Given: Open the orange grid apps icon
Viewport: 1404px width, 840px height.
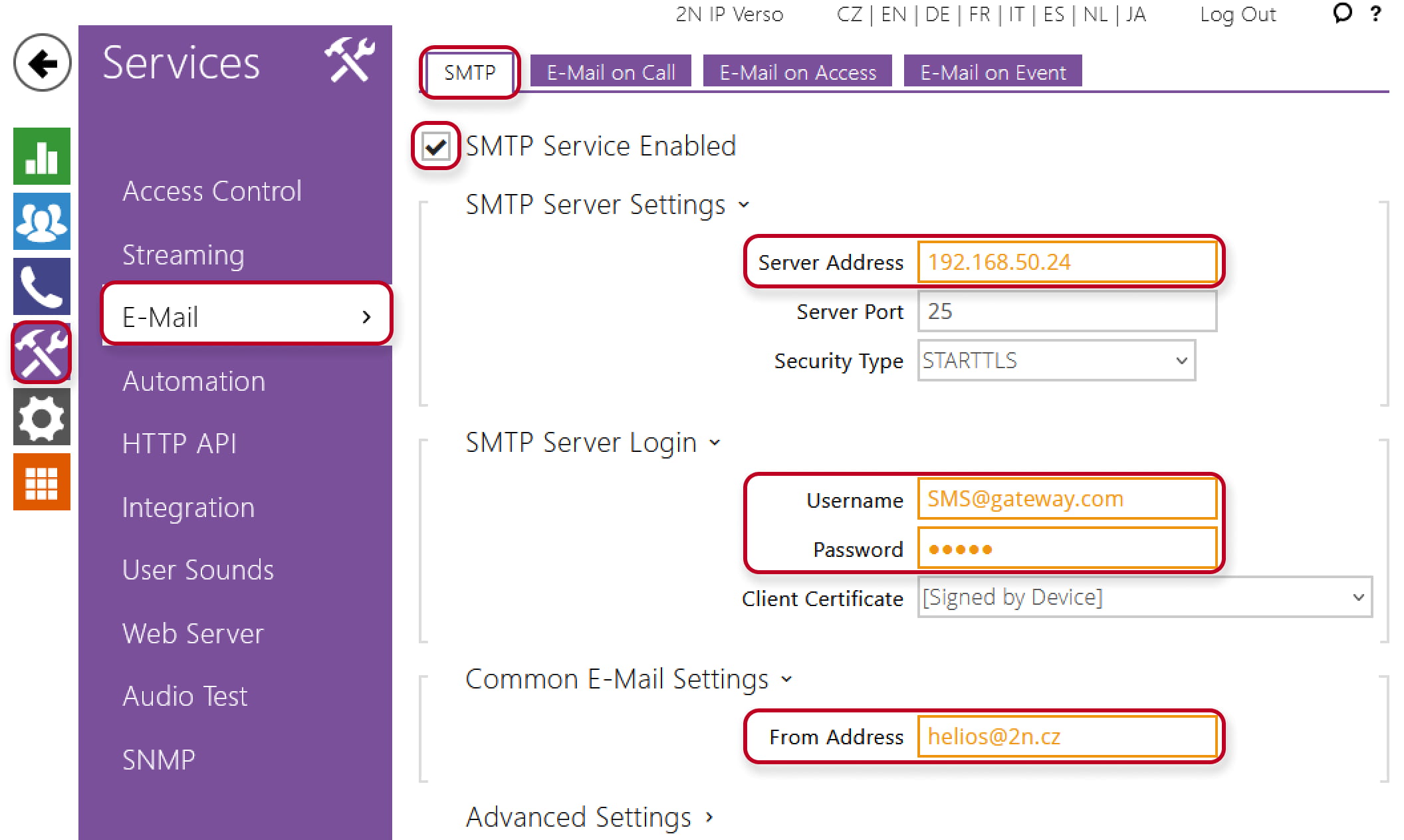Looking at the screenshot, I should (42, 482).
